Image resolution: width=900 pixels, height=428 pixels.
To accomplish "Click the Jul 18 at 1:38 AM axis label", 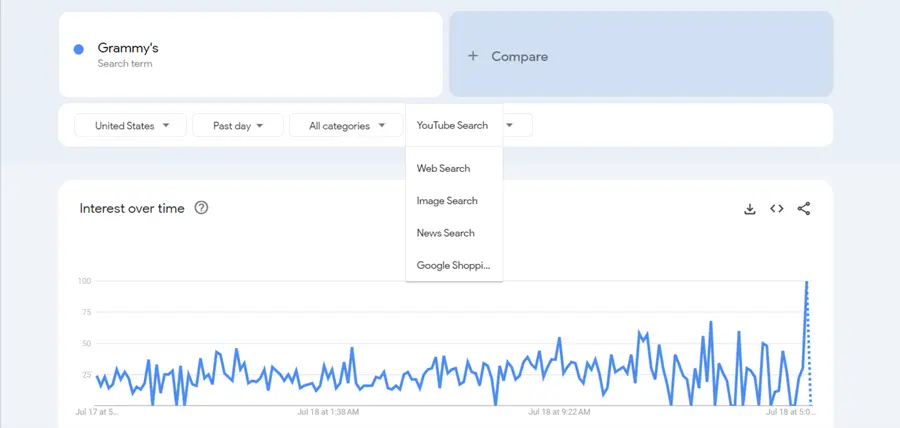I will [329, 411].
